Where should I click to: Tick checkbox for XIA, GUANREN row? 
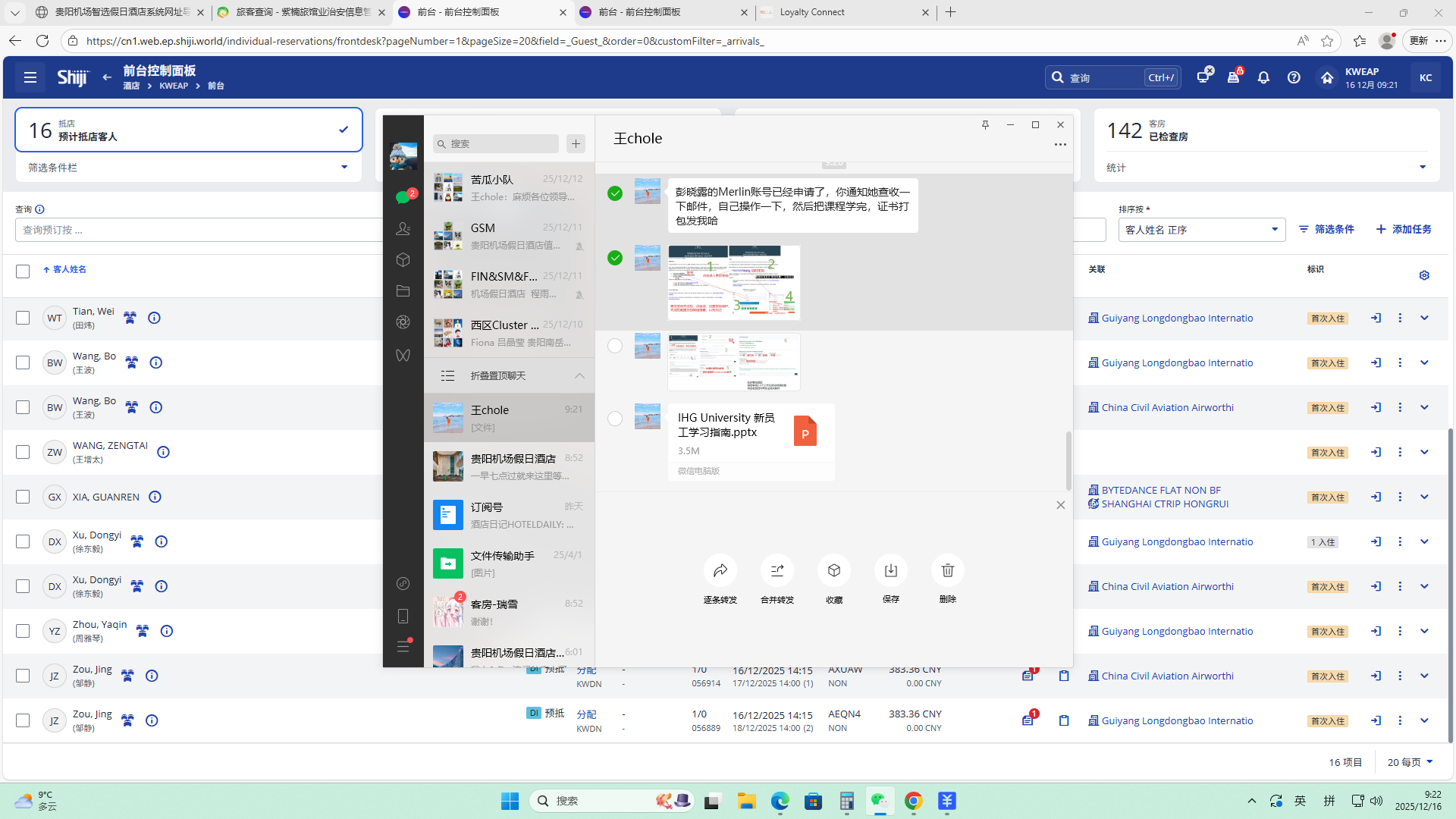point(23,497)
